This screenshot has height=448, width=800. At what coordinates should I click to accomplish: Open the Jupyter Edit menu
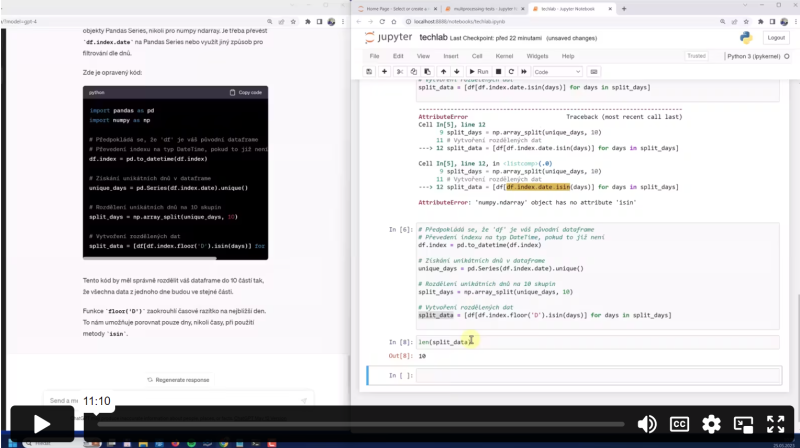point(398,56)
